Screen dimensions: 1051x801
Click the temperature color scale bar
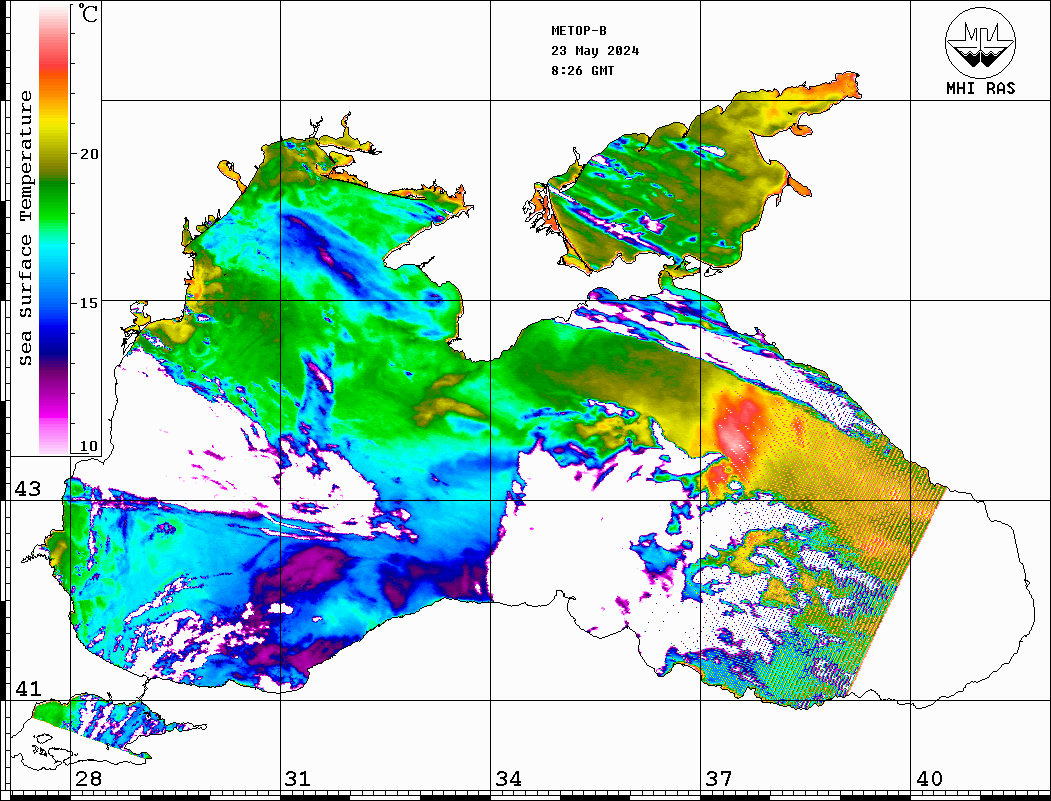coord(54,229)
